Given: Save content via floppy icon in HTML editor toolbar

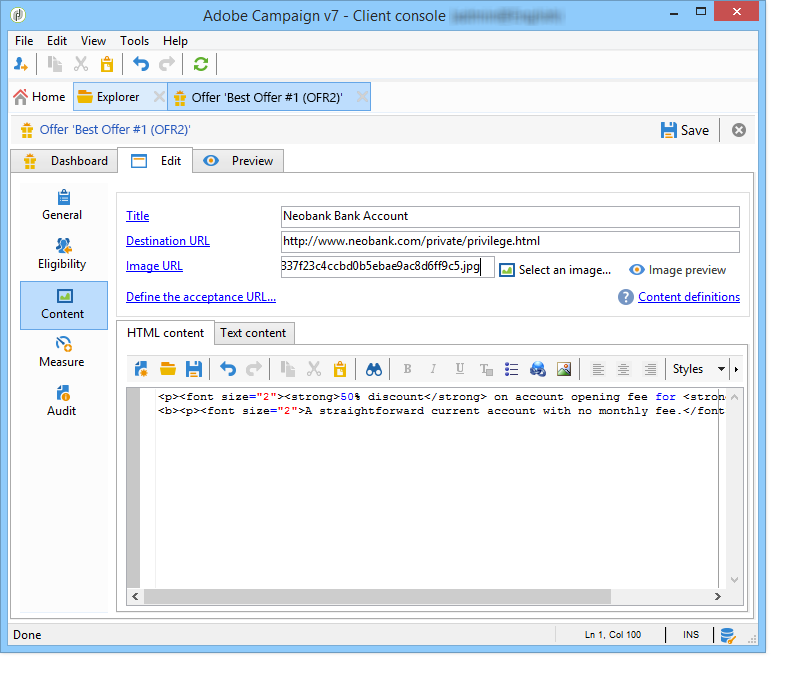Looking at the screenshot, I should pos(193,370).
